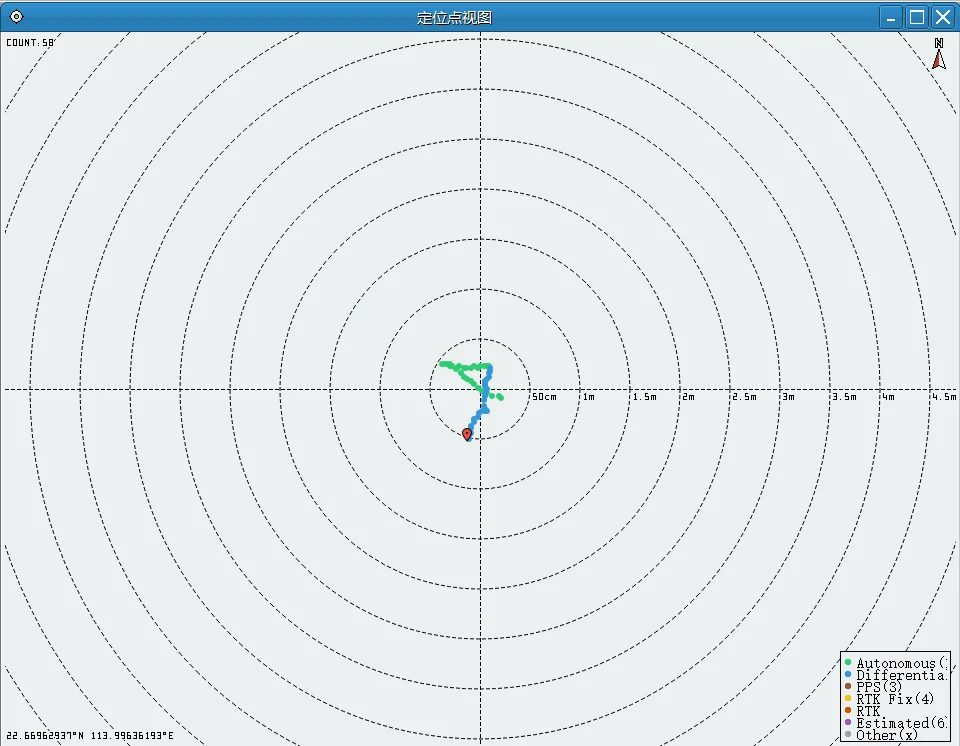
Task: Click the window title 定位点视图
Action: [454, 18]
